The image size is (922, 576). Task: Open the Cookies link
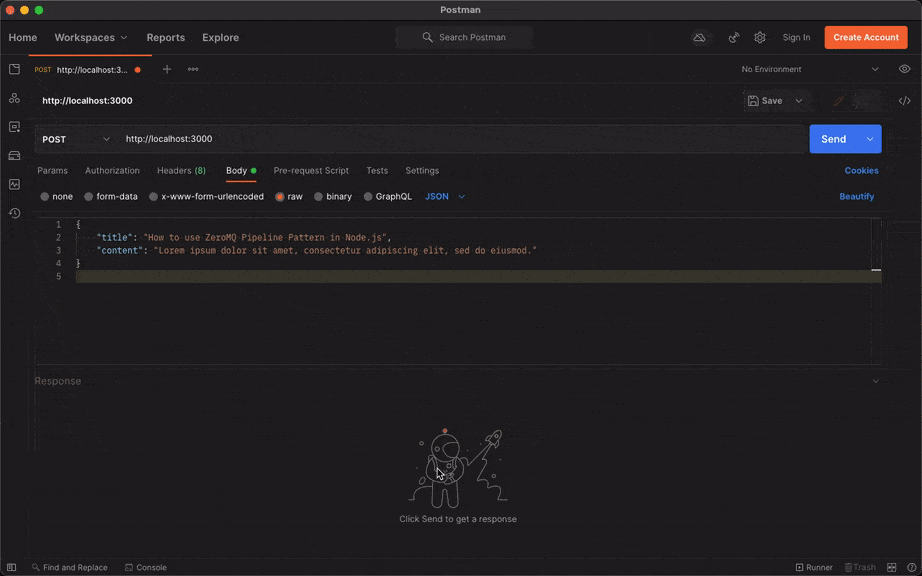(861, 170)
